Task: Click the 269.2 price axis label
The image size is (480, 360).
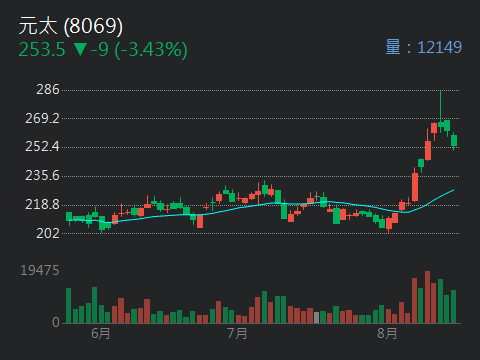Action: pos(42,118)
